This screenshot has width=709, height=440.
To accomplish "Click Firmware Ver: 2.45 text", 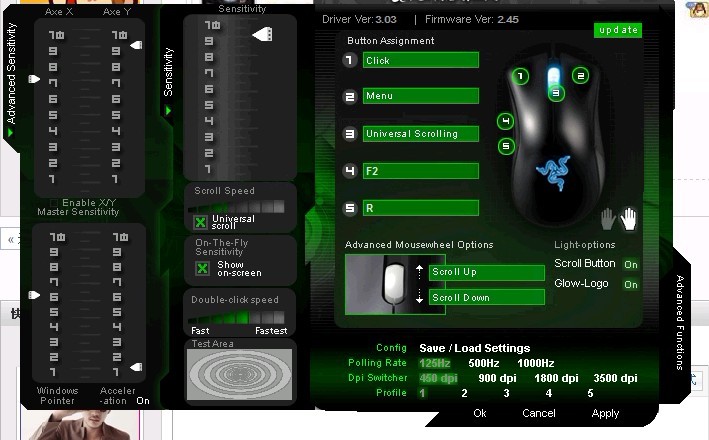I will [x=472, y=19].
